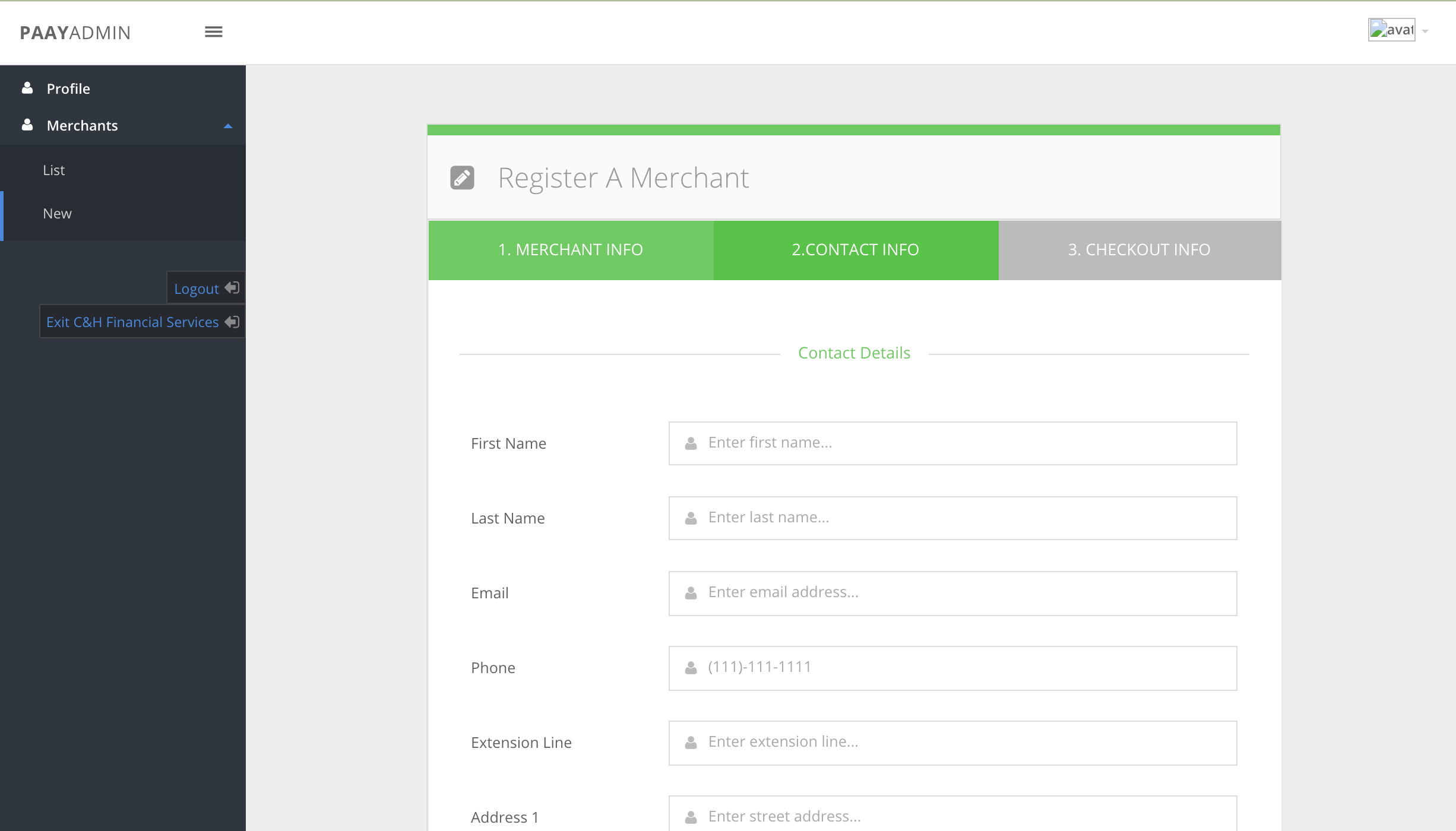Click the exit icon beside C&H Financial Services

(x=232, y=322)
